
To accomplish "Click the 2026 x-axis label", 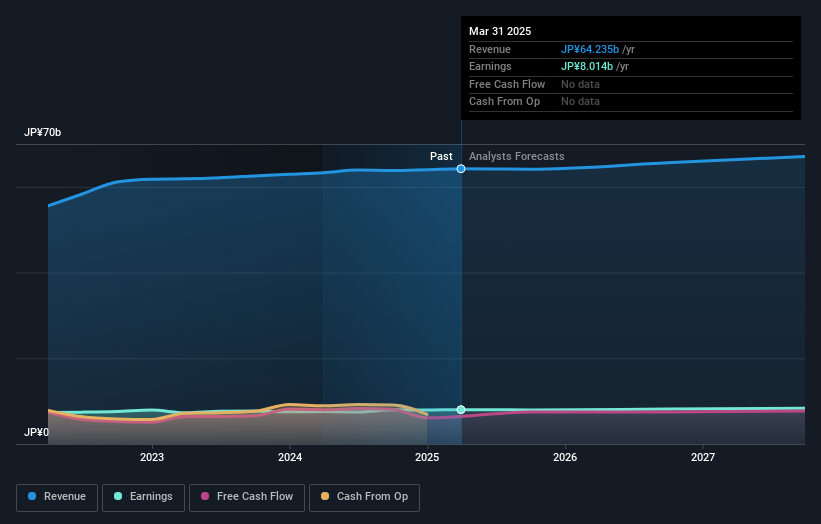I will (565, 458).
